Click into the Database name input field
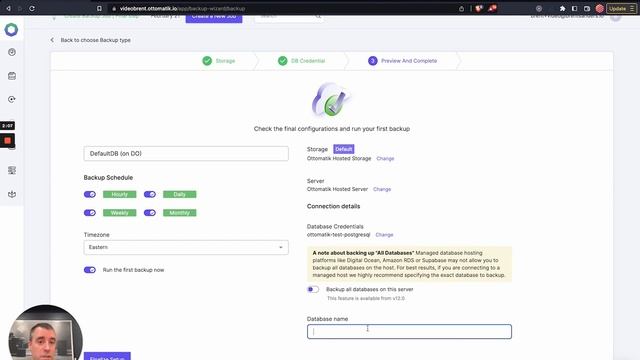 (409, 331)
